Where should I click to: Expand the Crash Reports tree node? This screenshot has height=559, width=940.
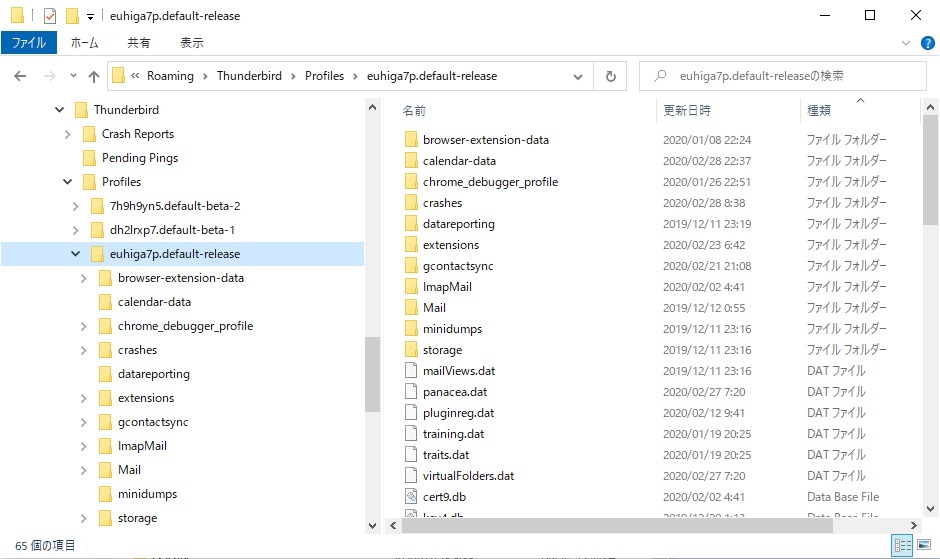coord(67,134)
